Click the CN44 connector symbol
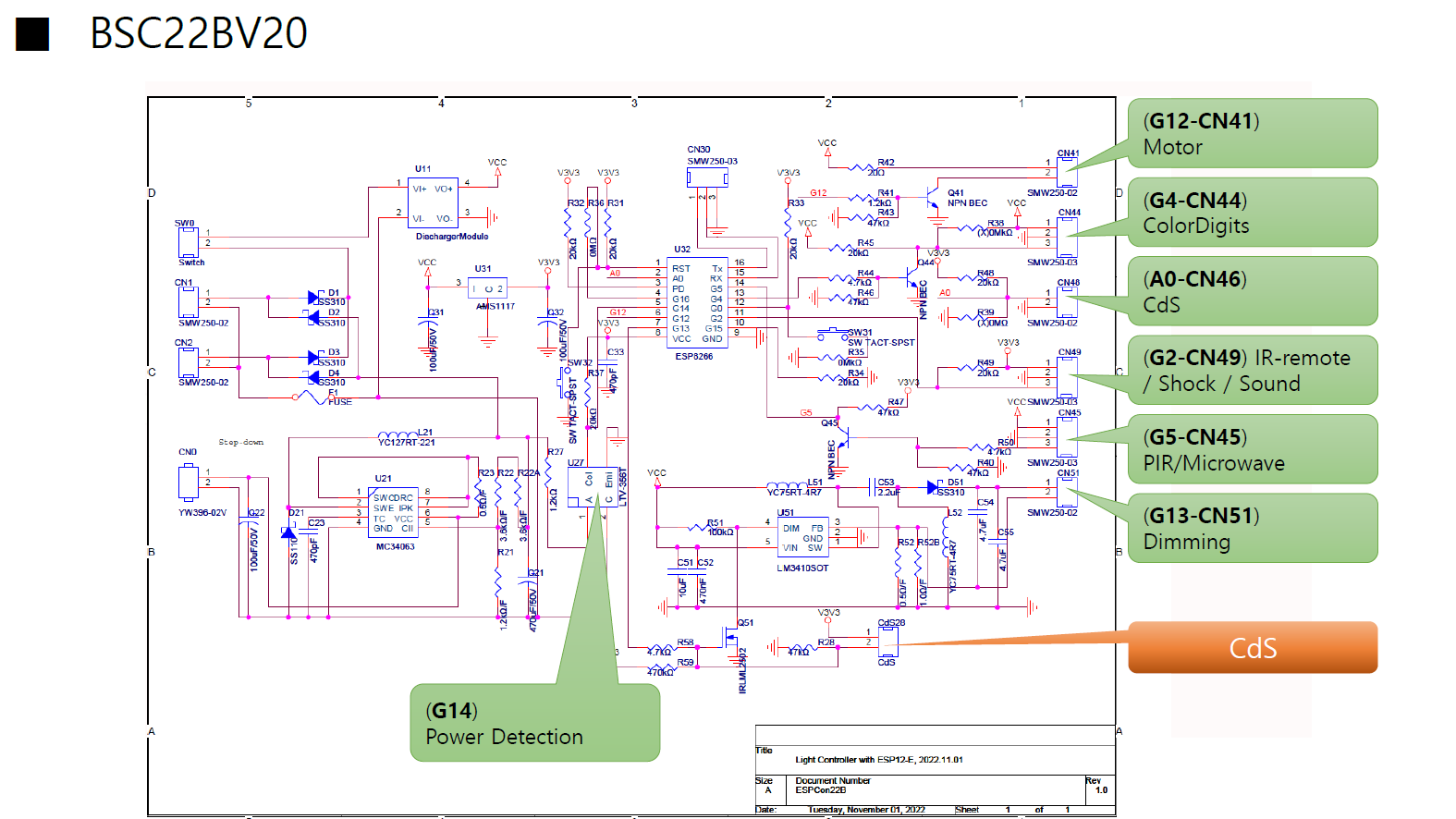Viewport: 1456px width, 819px height. tap(1066, 238)
